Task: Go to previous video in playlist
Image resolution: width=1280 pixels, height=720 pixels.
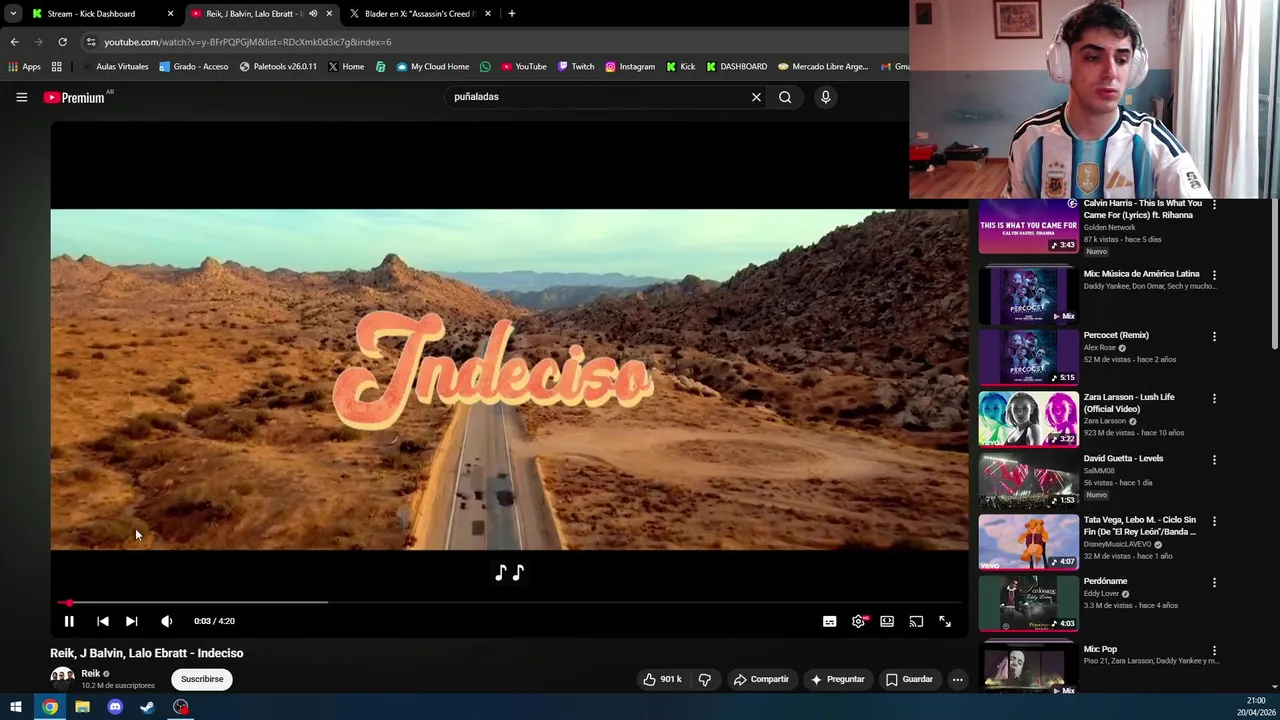Action: coord(102,621)
